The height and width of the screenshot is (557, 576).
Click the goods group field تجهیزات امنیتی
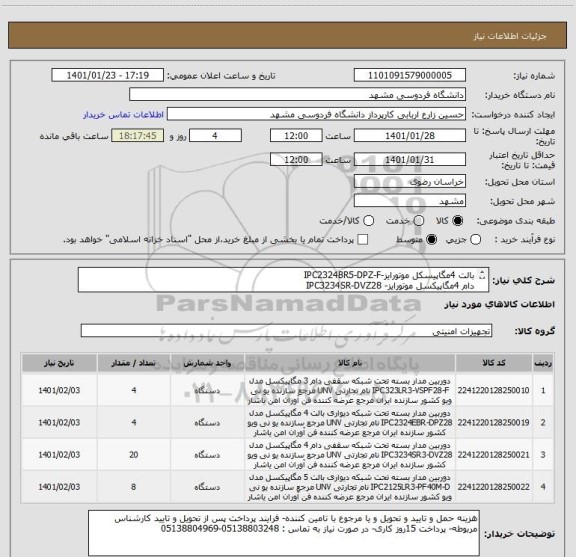[x=286, y=331]
